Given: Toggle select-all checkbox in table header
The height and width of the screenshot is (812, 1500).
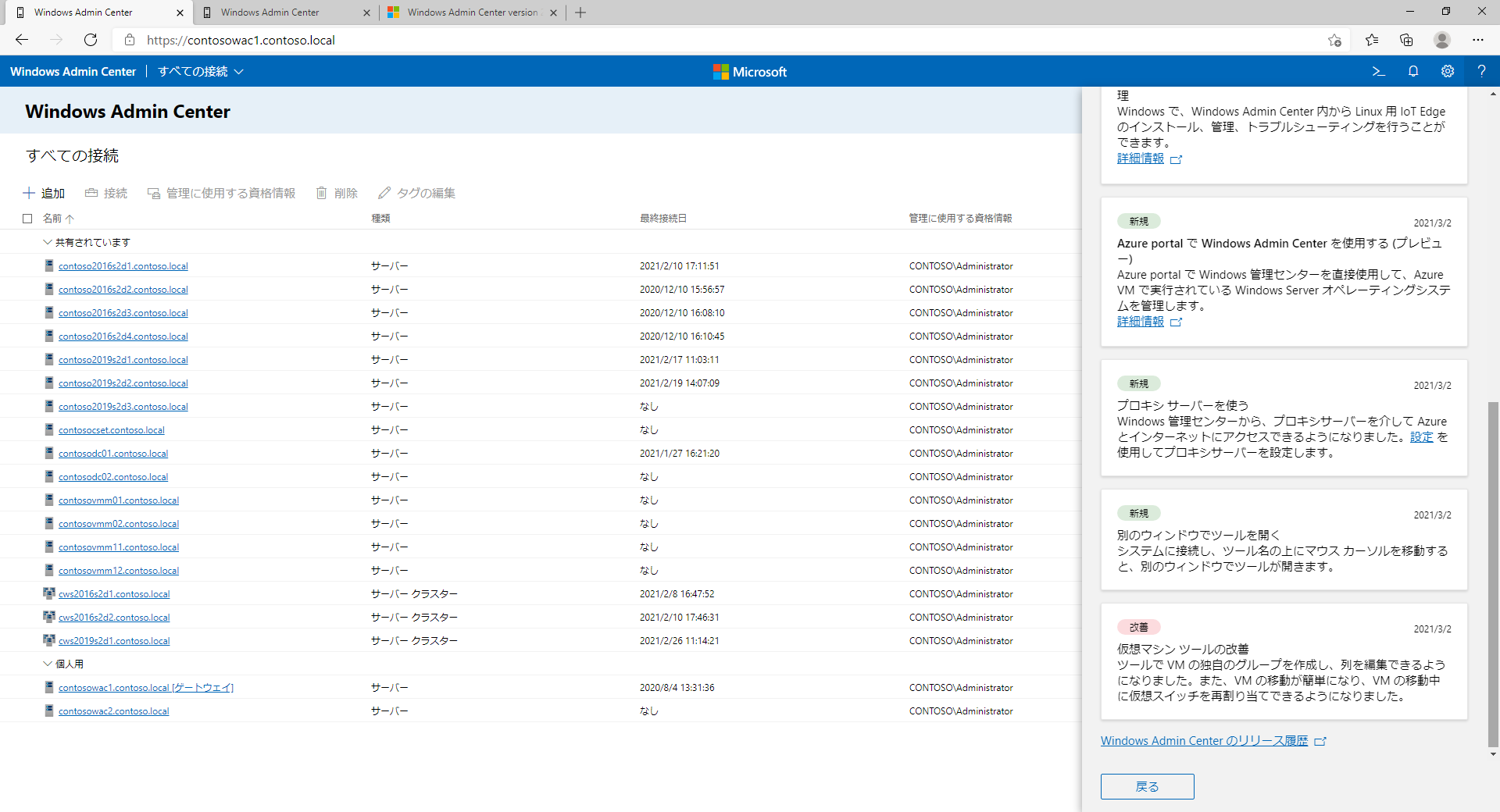Looking at the screenshot, I should click(x=27, y=219).
